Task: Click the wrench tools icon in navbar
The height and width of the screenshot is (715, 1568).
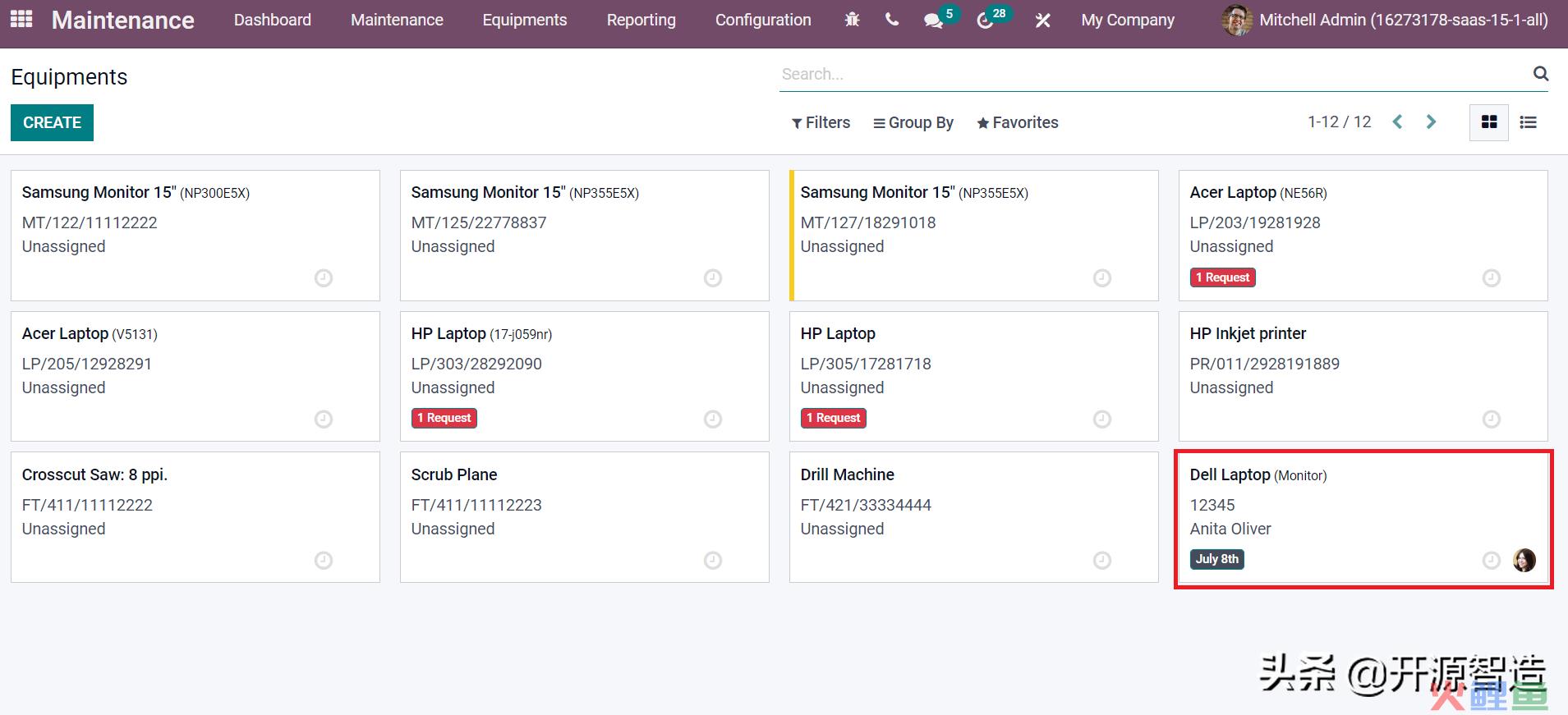Action: pos(1042,21)
